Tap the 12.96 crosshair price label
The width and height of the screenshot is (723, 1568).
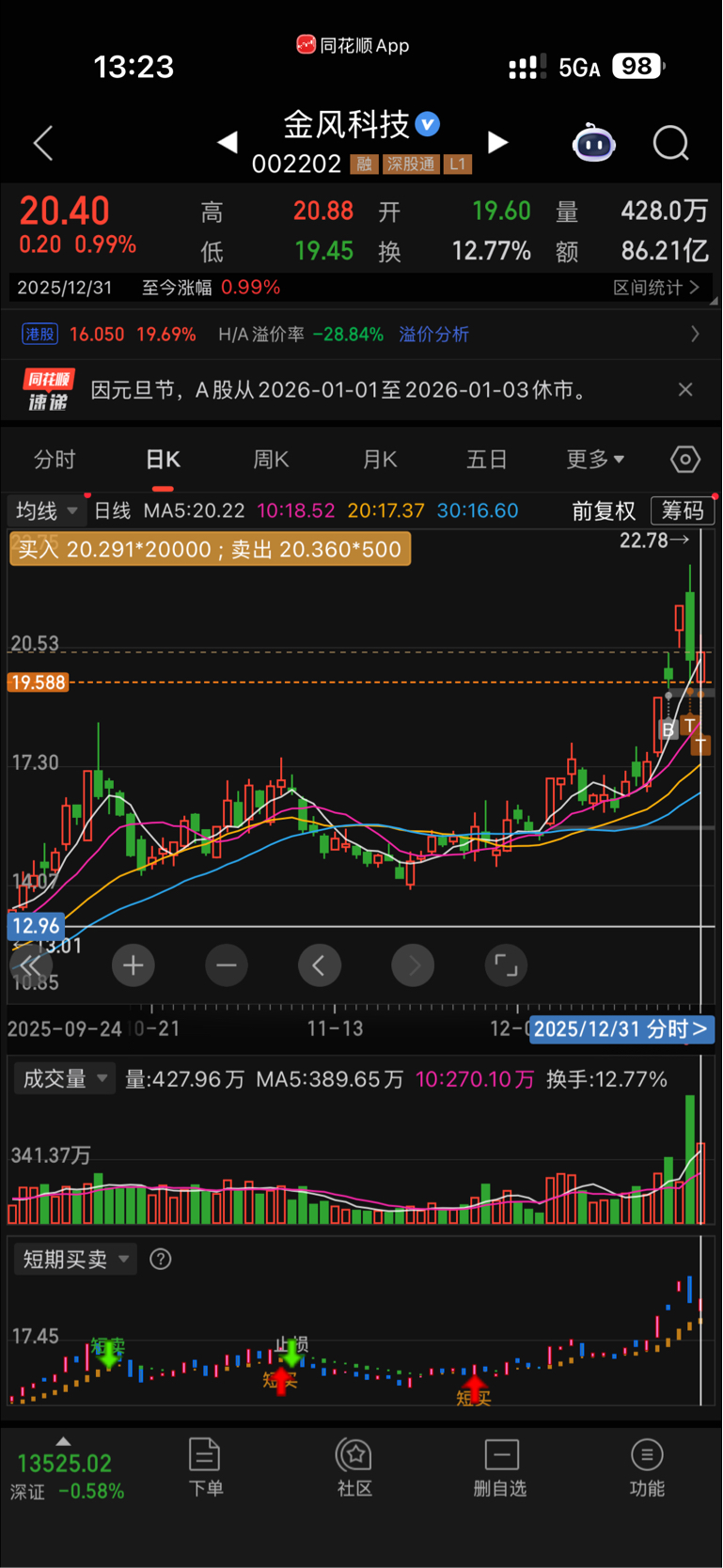pos(36,926)
